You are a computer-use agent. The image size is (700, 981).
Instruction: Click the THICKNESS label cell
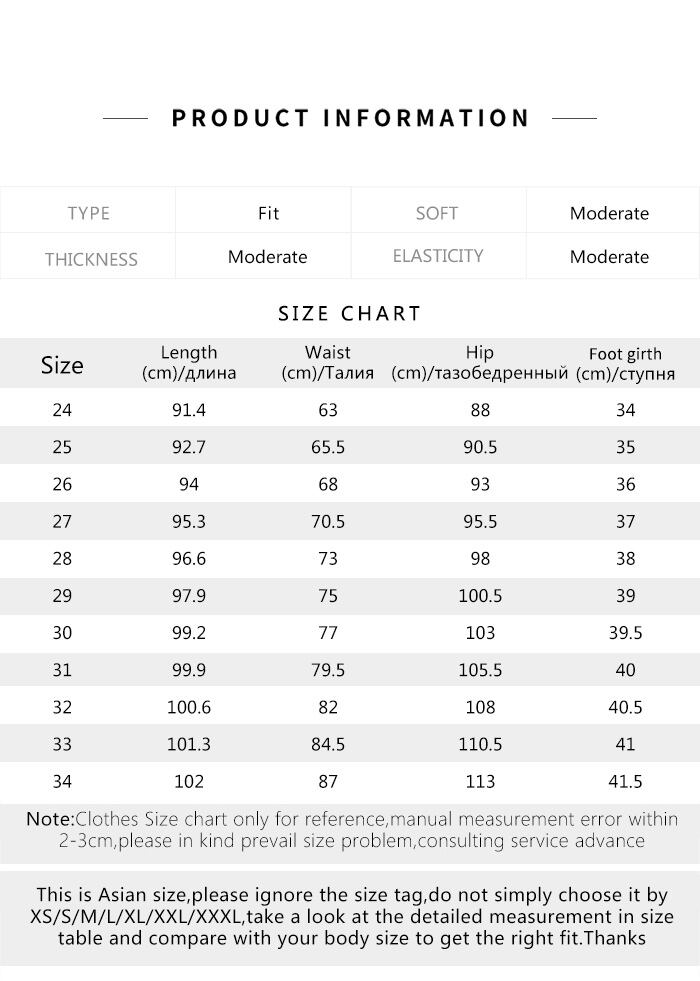pyautogui.click(x=91, y=259)
